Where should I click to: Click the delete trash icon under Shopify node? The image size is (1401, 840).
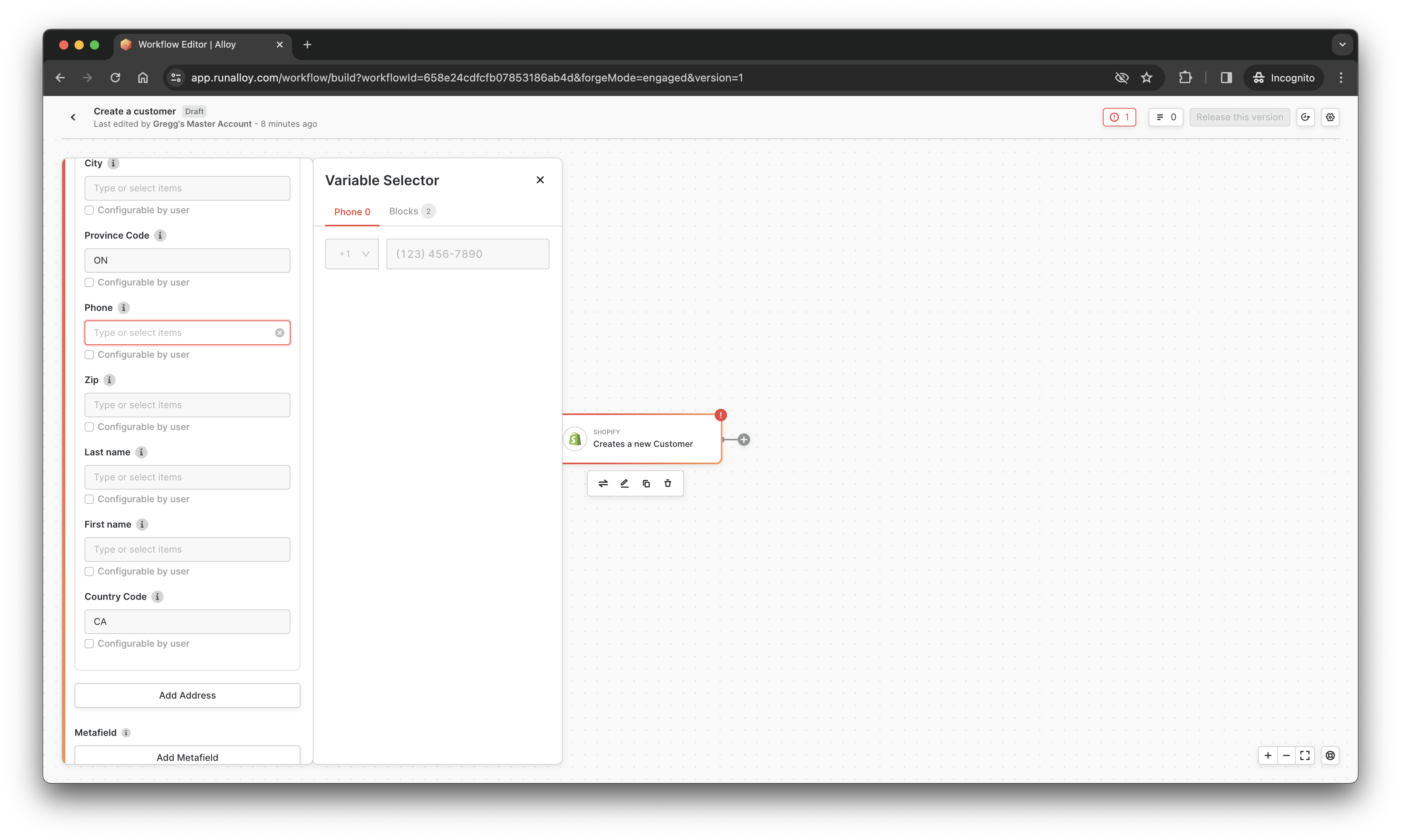tap(668, 483)
